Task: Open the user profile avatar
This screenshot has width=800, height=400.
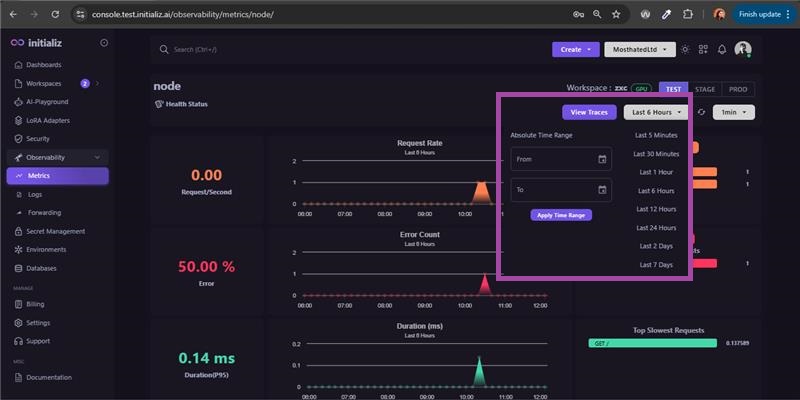Action: pyautogui.click(x=742, y=49)
